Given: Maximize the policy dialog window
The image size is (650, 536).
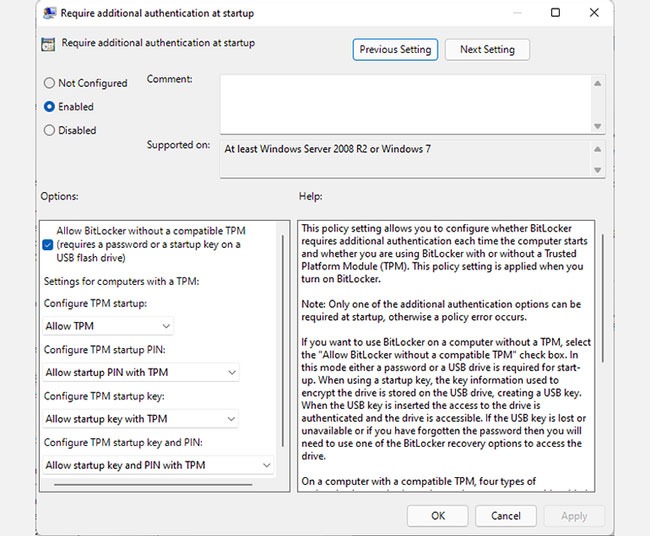Looking at the screenshot, I should [555, 13].
